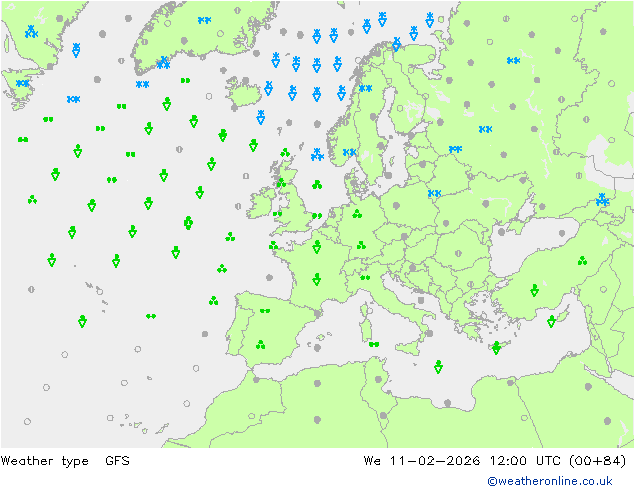Click the weatheronline.co.uk copyright link

point(550,481)
